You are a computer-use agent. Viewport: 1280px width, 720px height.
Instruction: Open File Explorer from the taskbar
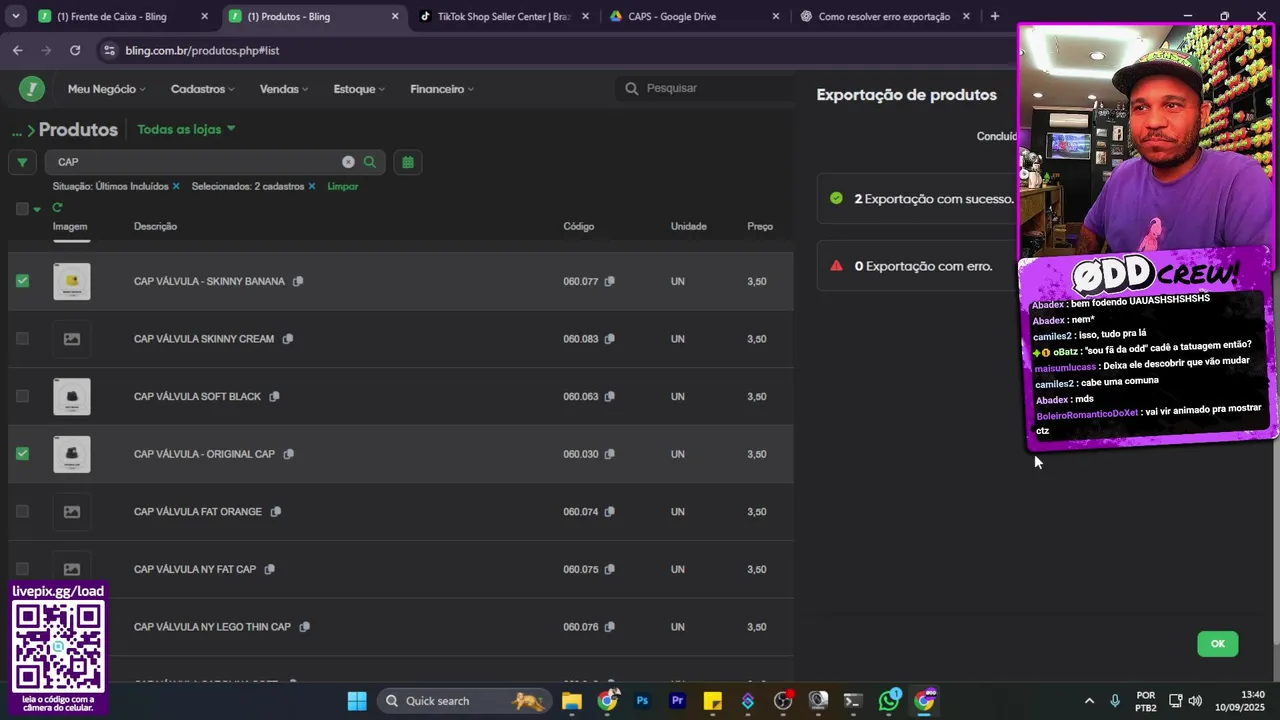click(572, 701)
